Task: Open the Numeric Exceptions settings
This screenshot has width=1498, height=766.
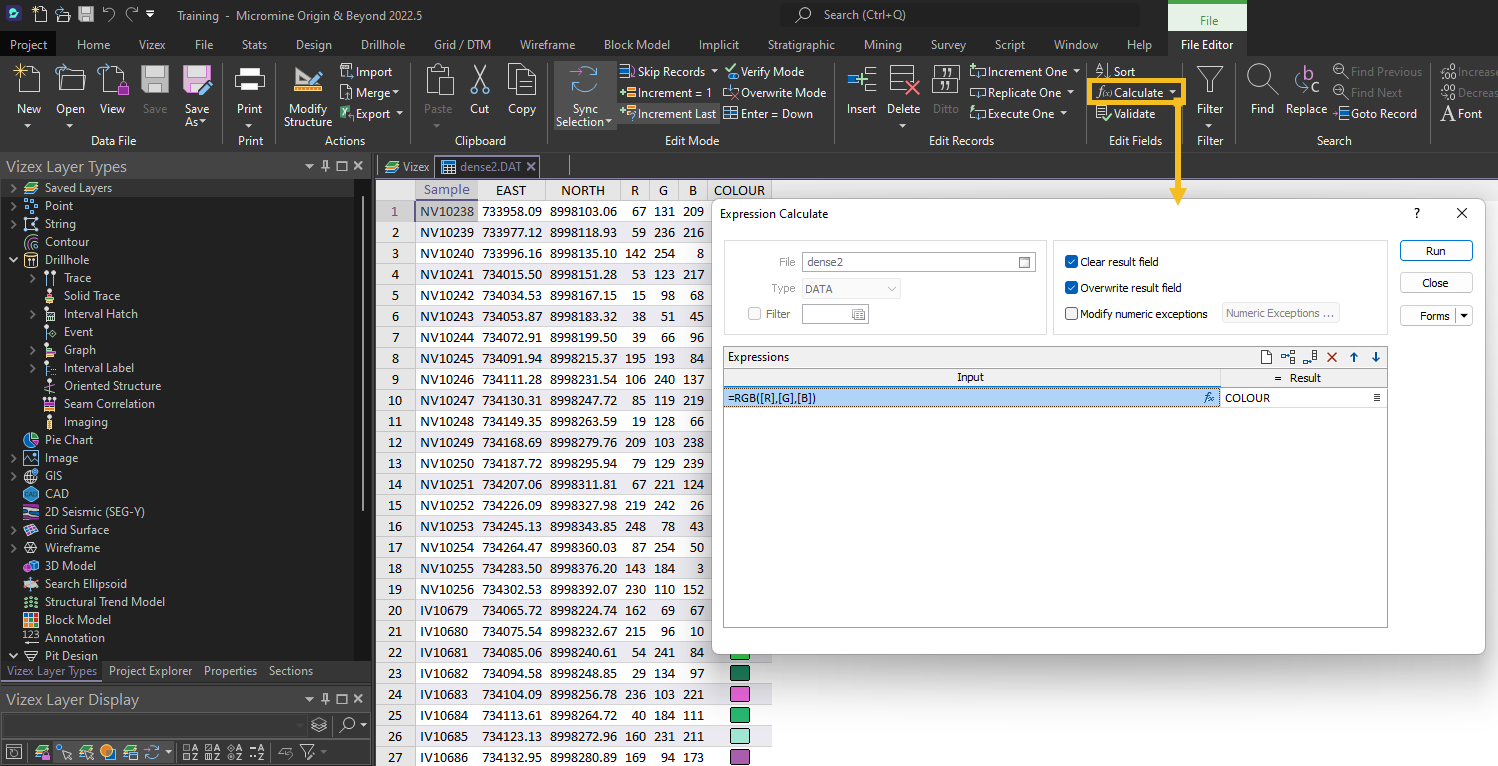Action: [1280, 313]
